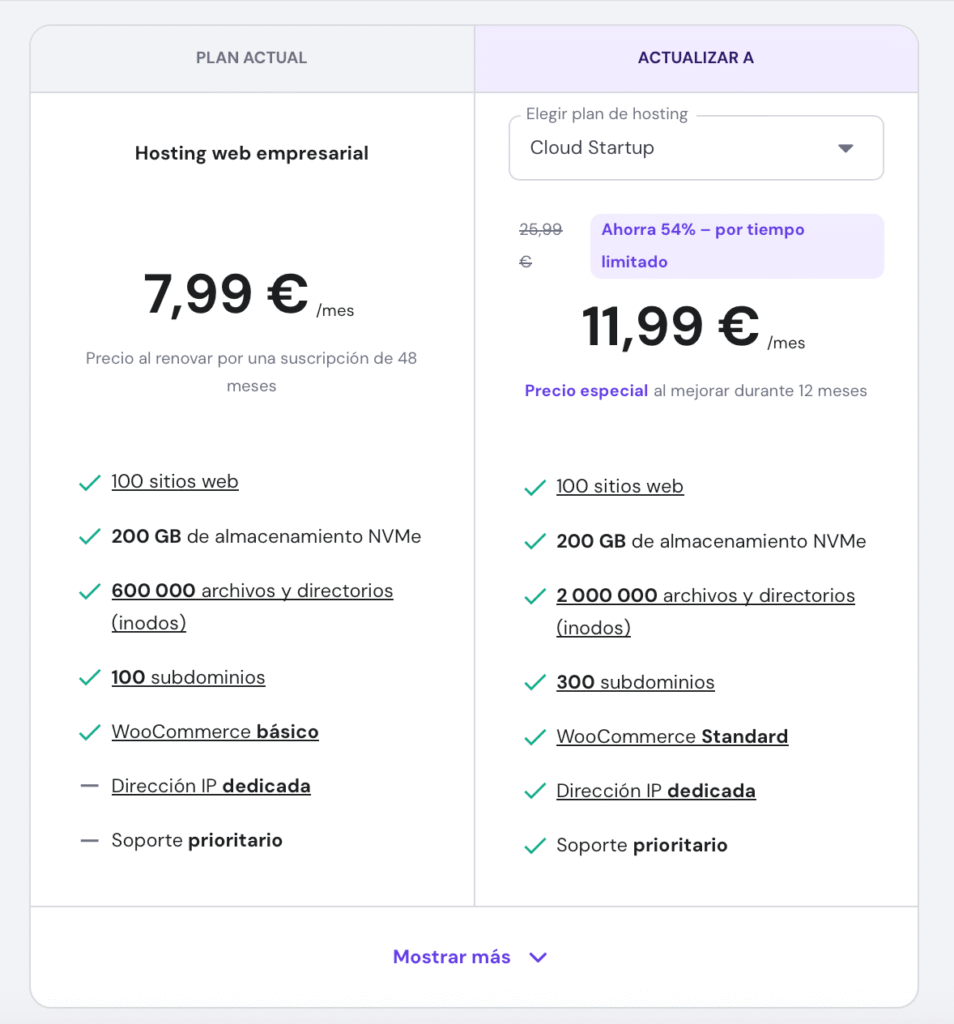Select the ACTUALIZAR A tab
This screenshot has height=1024, width=954.
pos(696,57)
